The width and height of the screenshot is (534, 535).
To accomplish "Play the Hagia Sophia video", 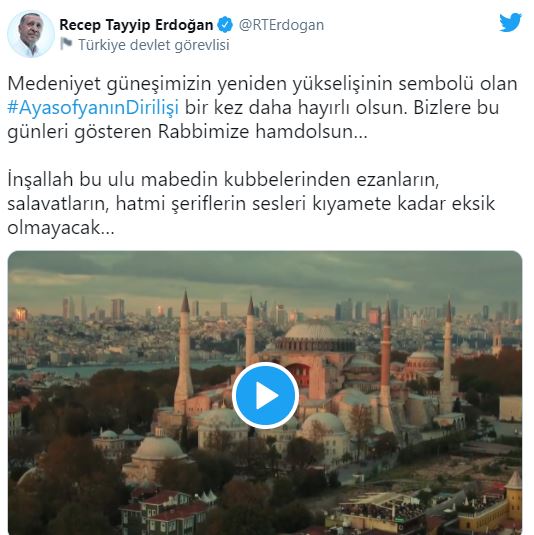I will point(265,395).
